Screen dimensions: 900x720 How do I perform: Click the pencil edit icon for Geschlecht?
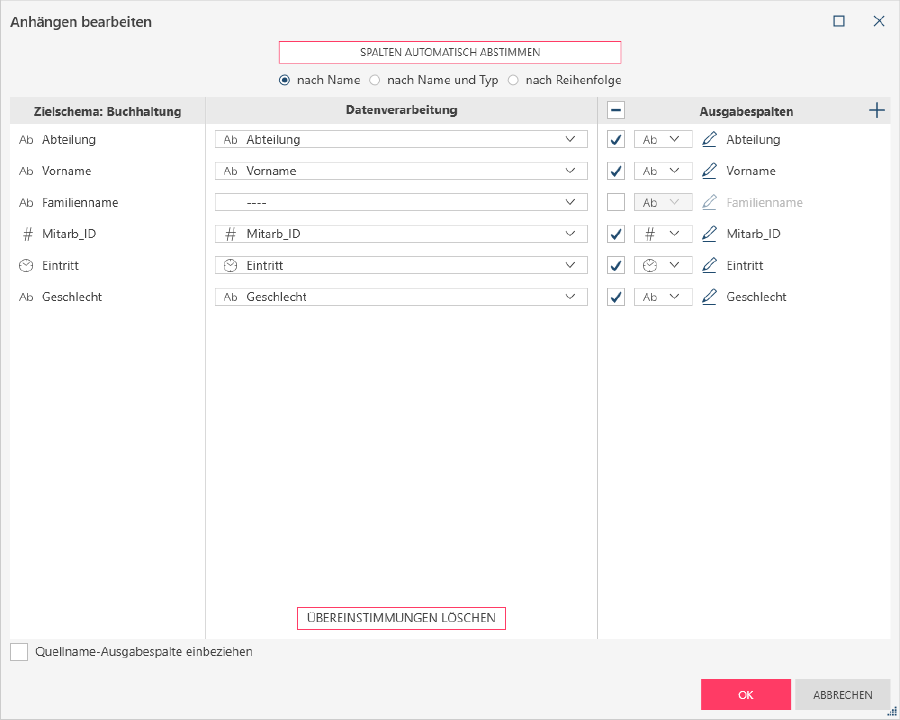tap(710, 297)
